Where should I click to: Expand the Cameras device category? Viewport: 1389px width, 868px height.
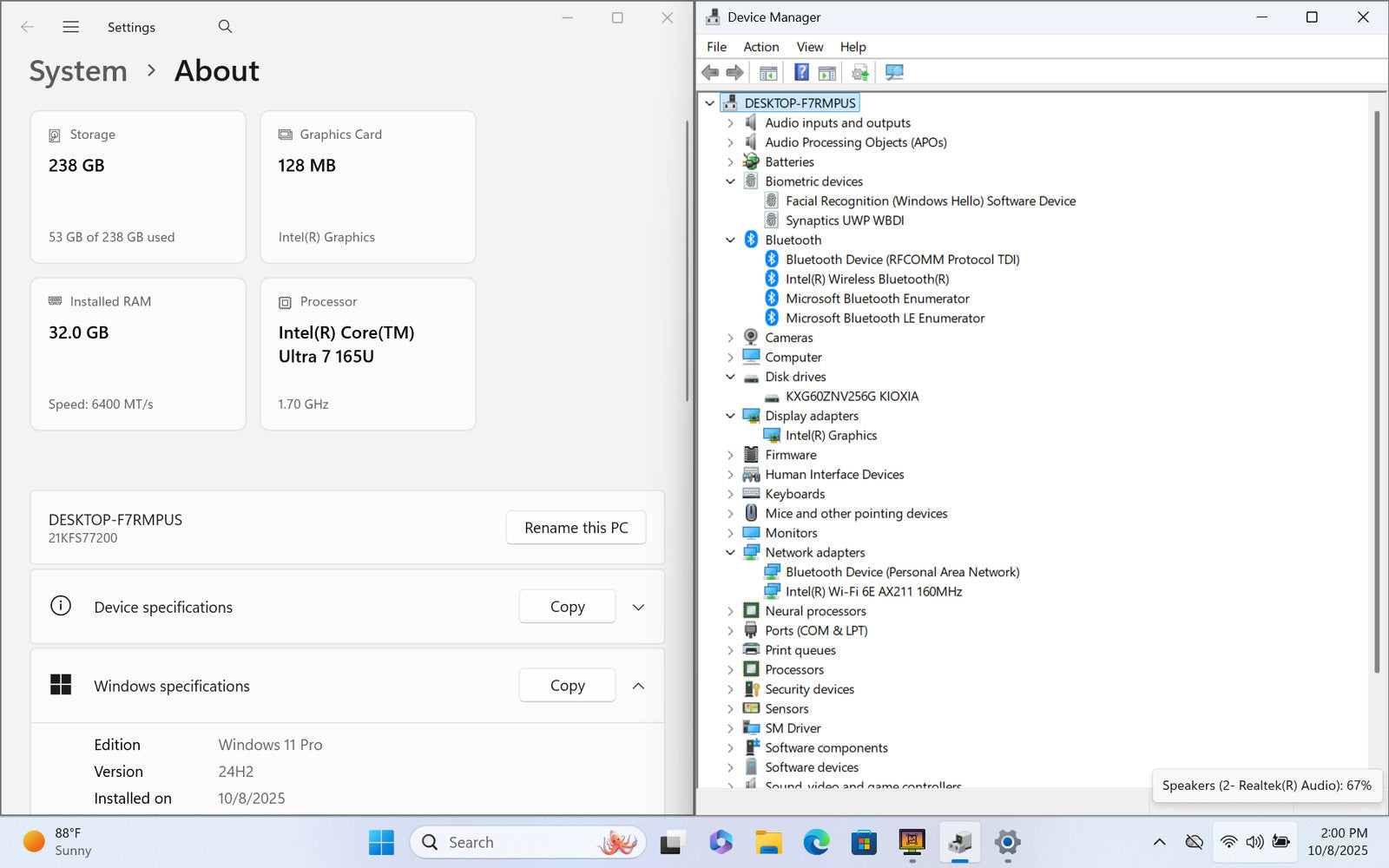click(730, 339)
